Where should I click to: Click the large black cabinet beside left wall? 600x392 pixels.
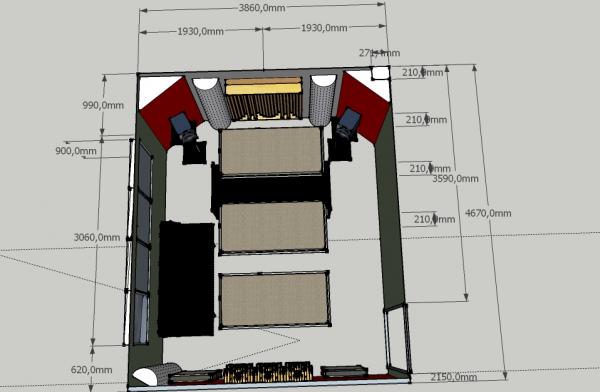(x=187, y=279)
